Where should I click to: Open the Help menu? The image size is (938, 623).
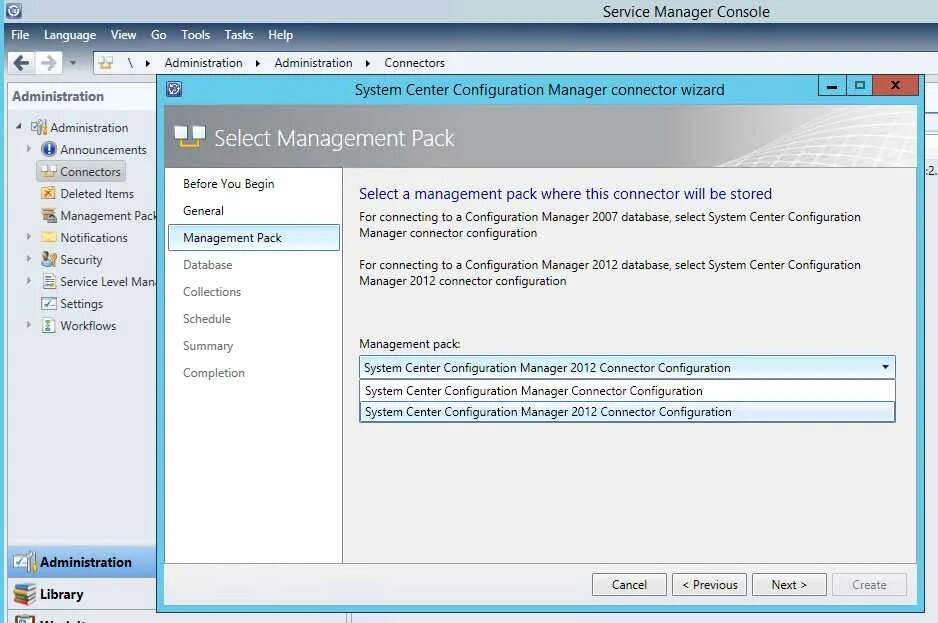tap(281, 35)
